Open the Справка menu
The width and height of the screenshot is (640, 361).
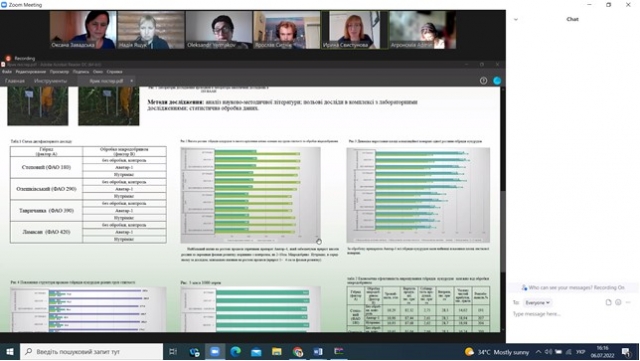click(114, 72)
